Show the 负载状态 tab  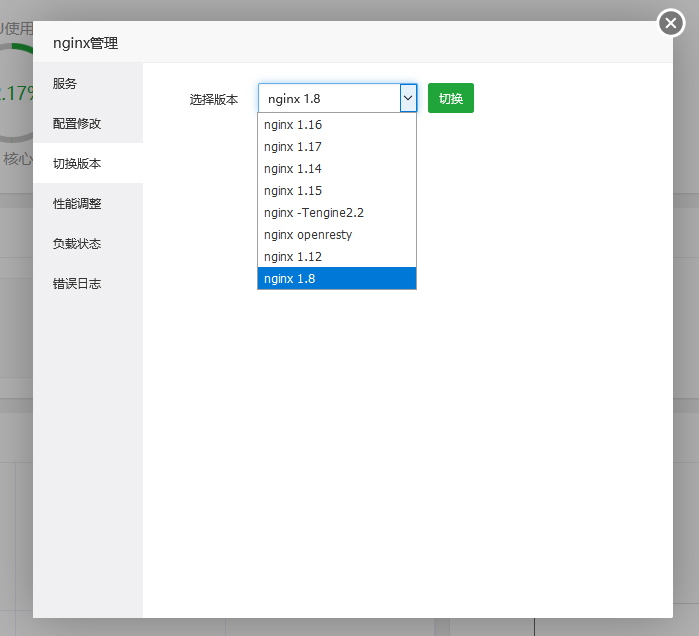click(88, 244)
